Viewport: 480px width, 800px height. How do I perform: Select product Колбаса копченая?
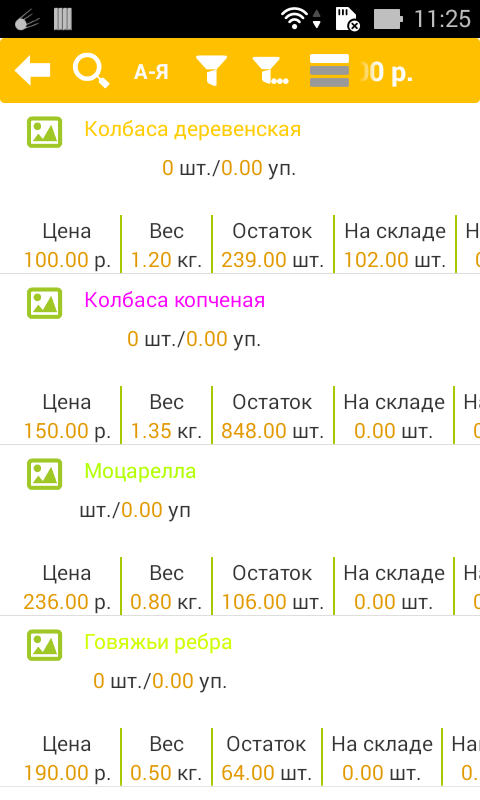tap(175, 301)
